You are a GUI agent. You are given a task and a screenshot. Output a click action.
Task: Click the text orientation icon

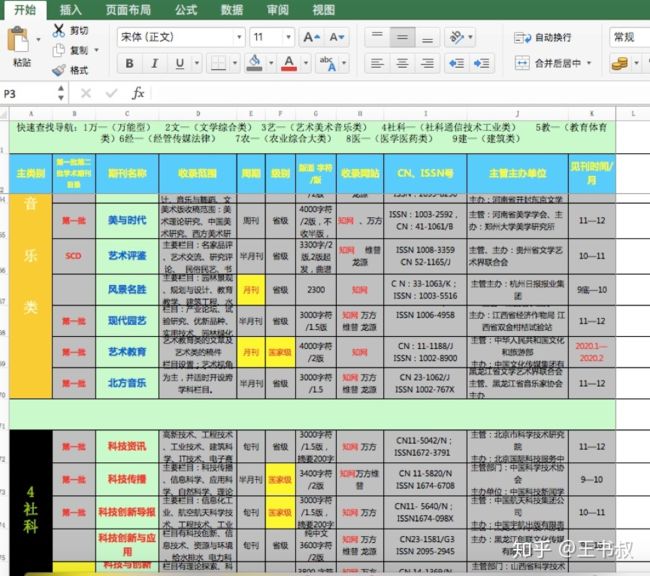(x=457, y=37)
